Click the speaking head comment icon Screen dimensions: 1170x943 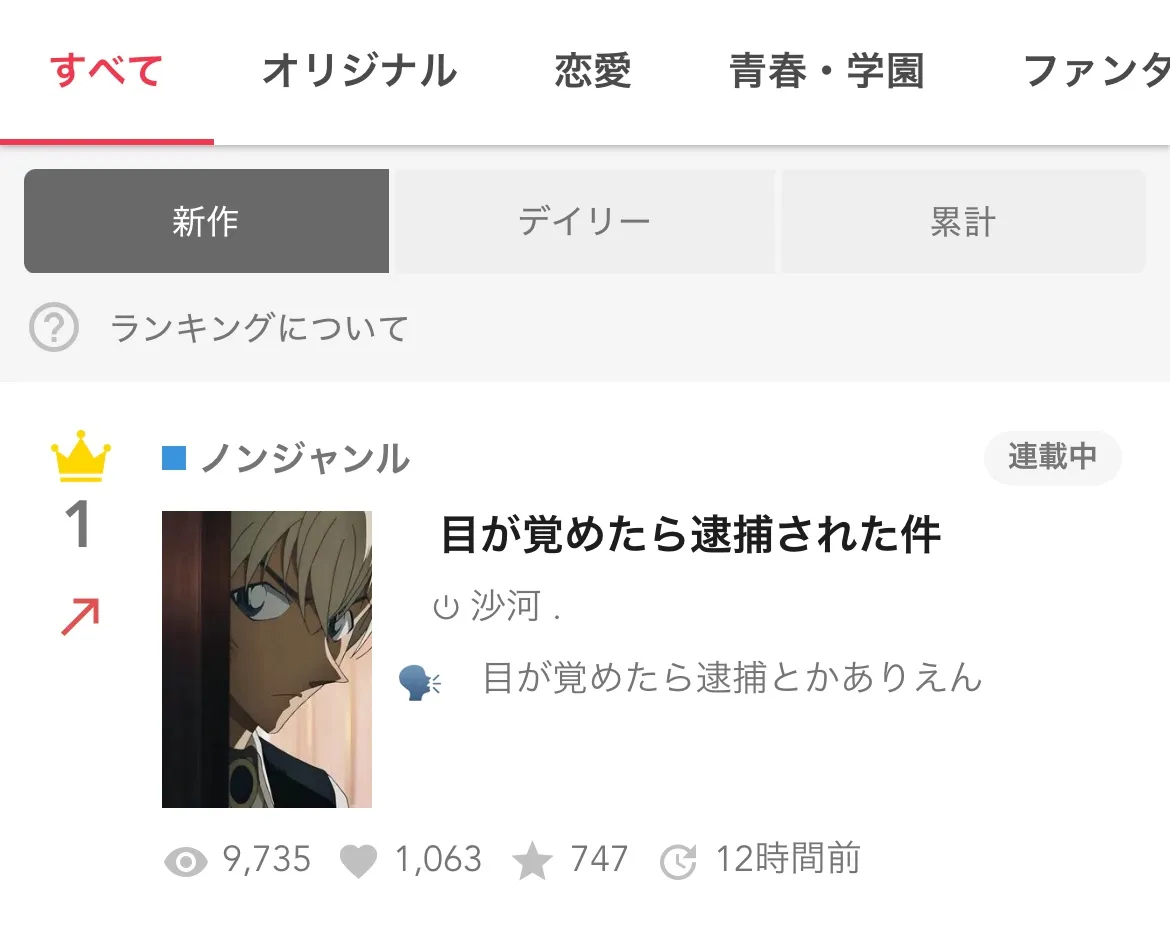coord(419,682)
